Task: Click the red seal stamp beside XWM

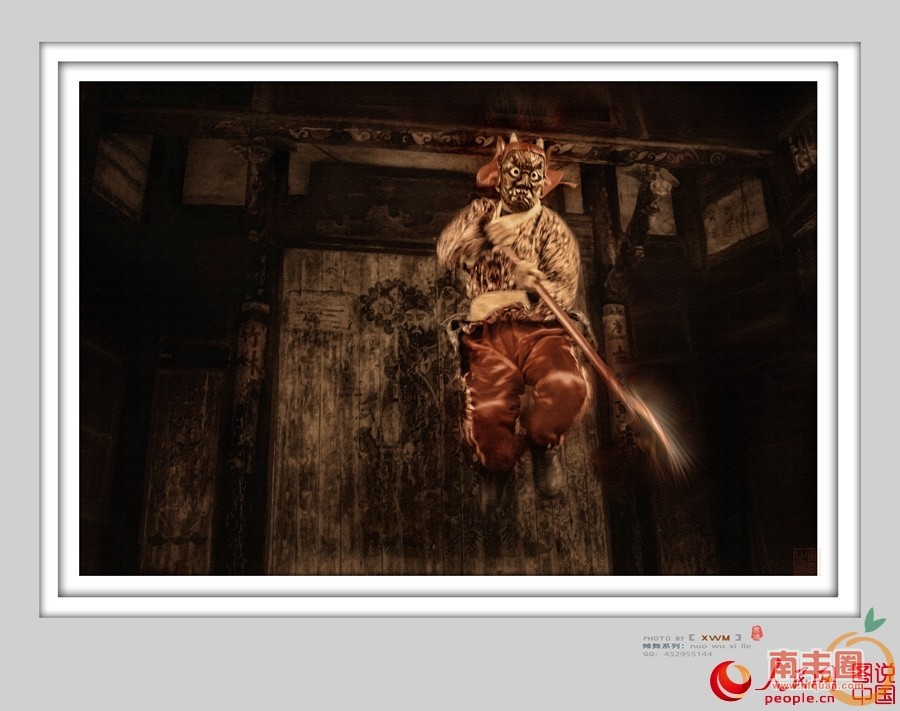Action: coord(756,633)
